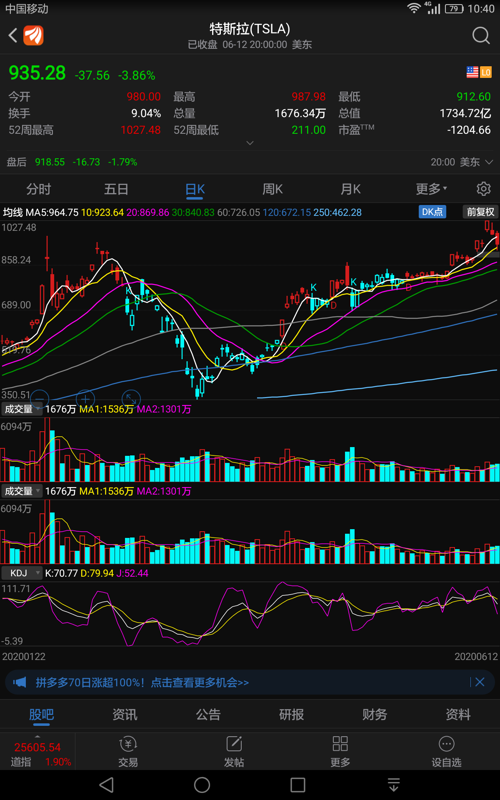Tap the 今开 980.00 open price

pyautogui.click(x=144, y=96)
